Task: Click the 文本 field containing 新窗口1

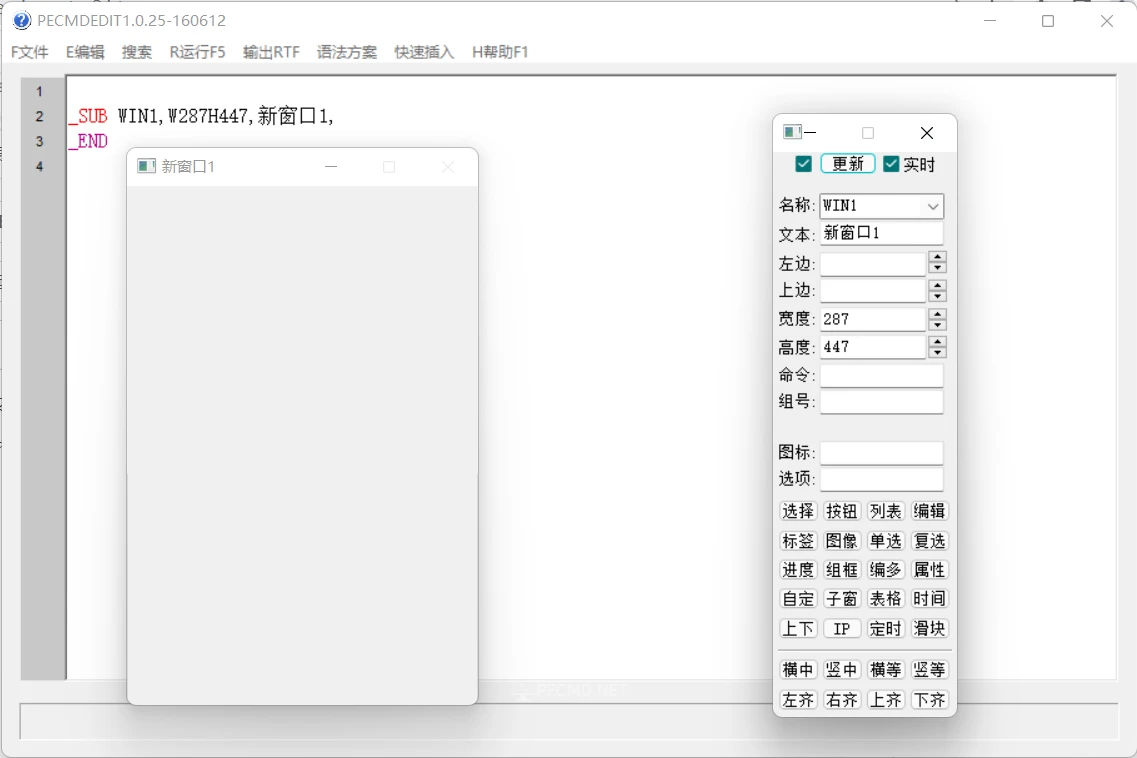Action: pos(881,233)
